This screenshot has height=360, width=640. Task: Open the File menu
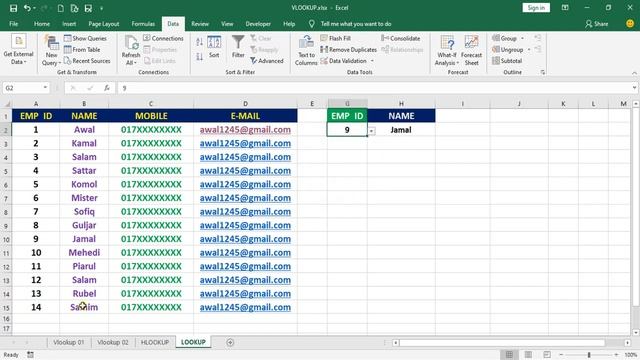click(x=13, y=24)
